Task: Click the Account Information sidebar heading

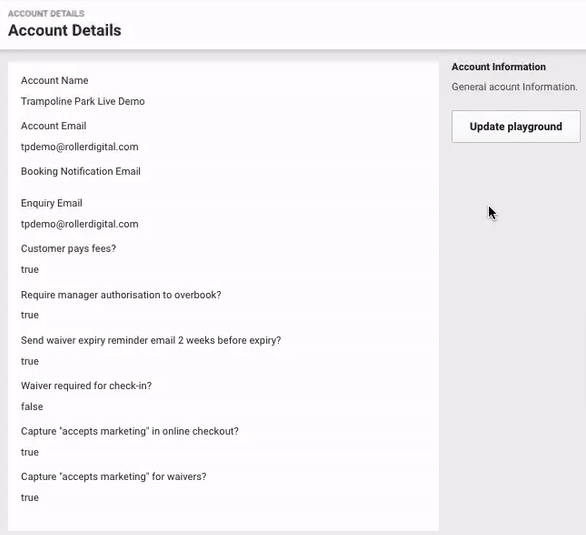Action: click(499, 67)
